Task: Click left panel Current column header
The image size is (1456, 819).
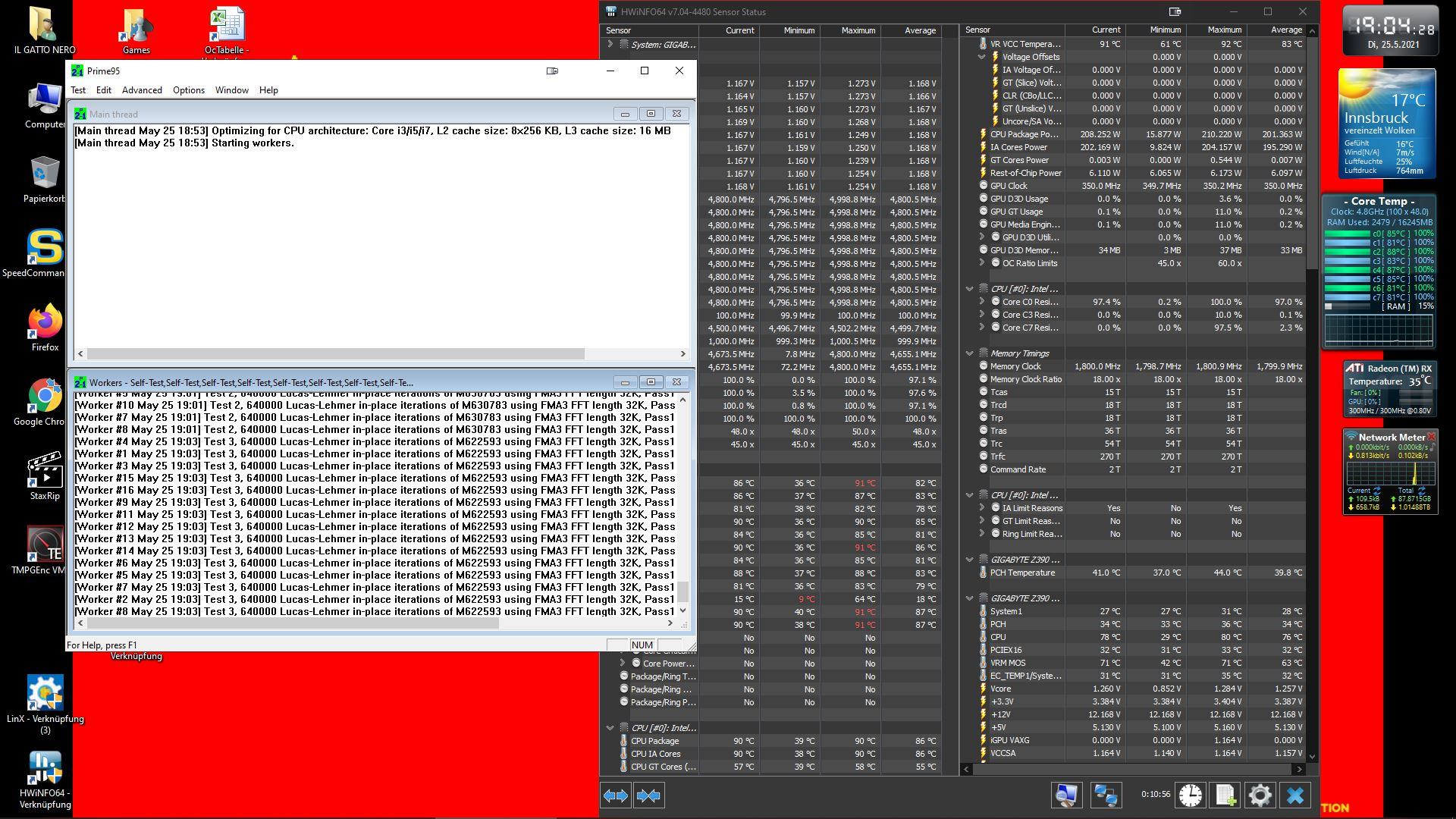Action: pos(729,30)
